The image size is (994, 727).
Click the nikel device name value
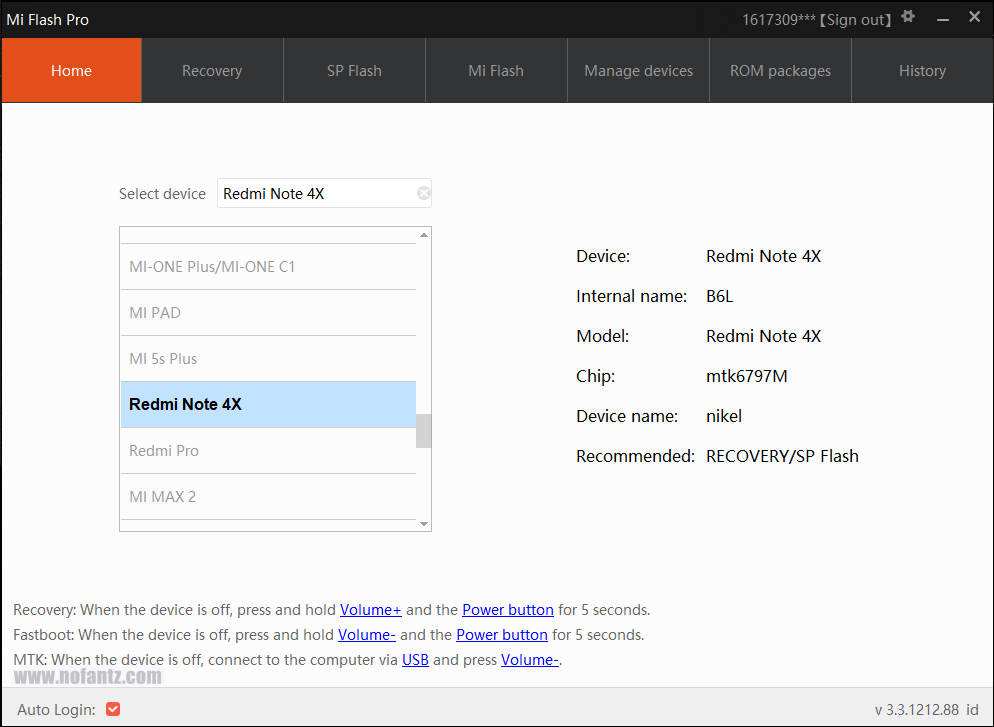[724, 416]
